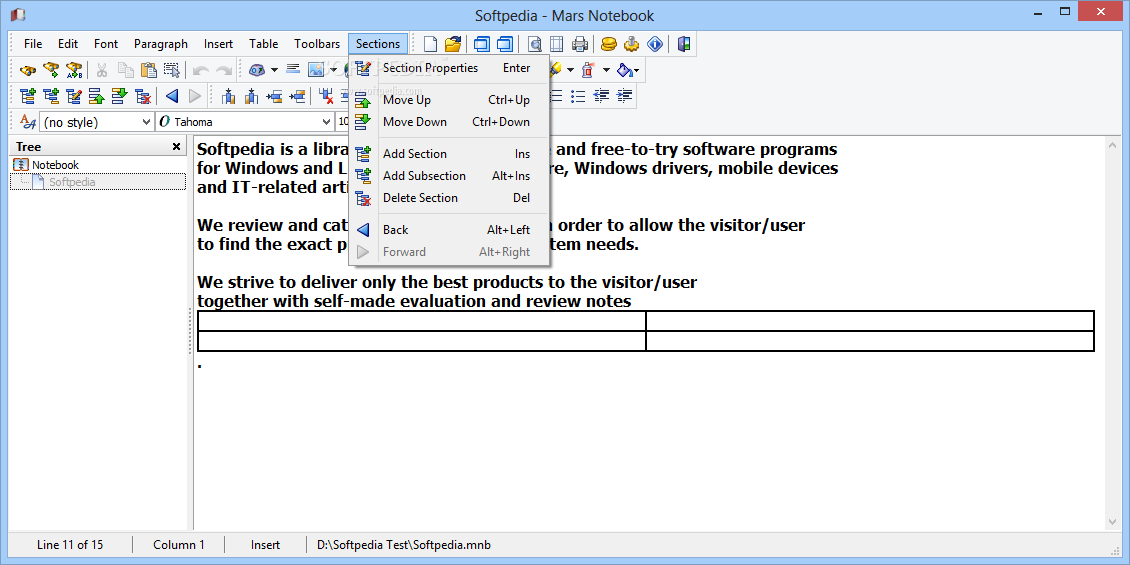Image resolution: width=1130 pixels, height=565 pixels.
Task: Click the Select All toolbar icon
Action: coord(172,70)
